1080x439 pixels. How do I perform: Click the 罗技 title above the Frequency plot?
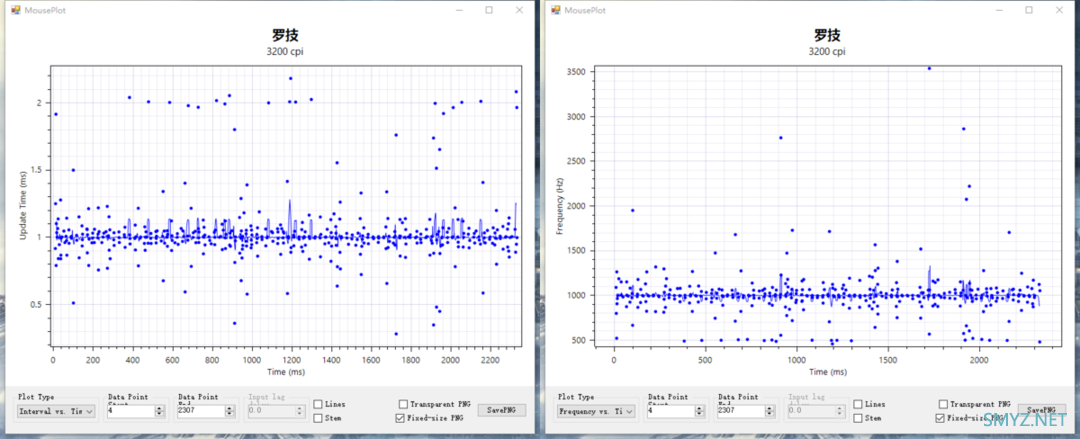click(x=828, y=34)
